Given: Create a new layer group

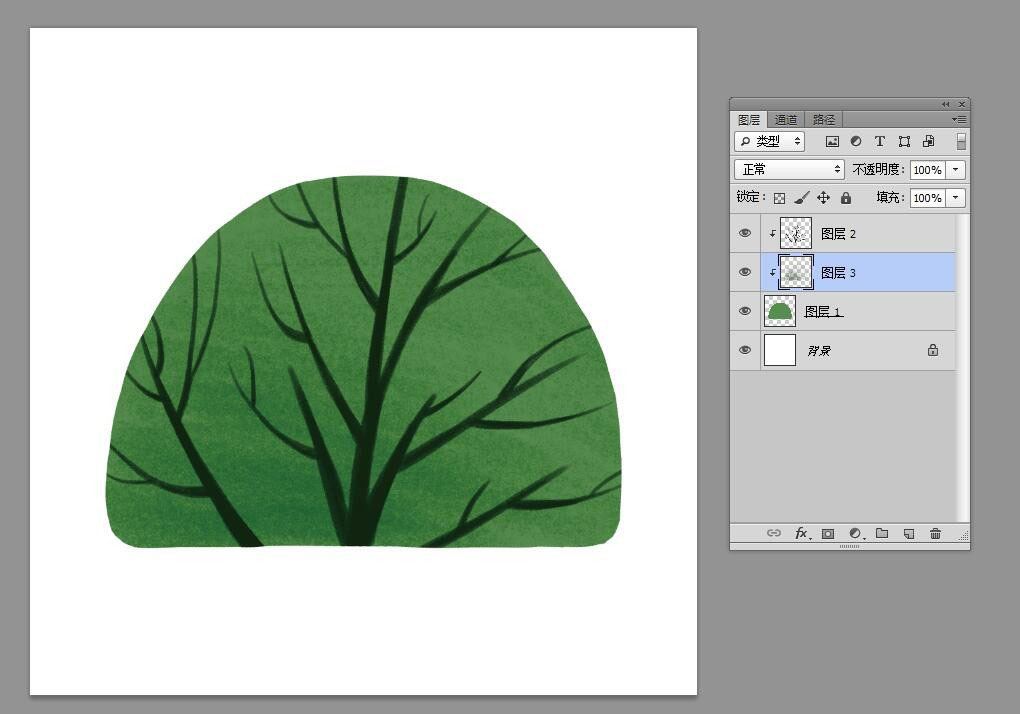Looking at the screenshot, I should (x=882, y=533).
